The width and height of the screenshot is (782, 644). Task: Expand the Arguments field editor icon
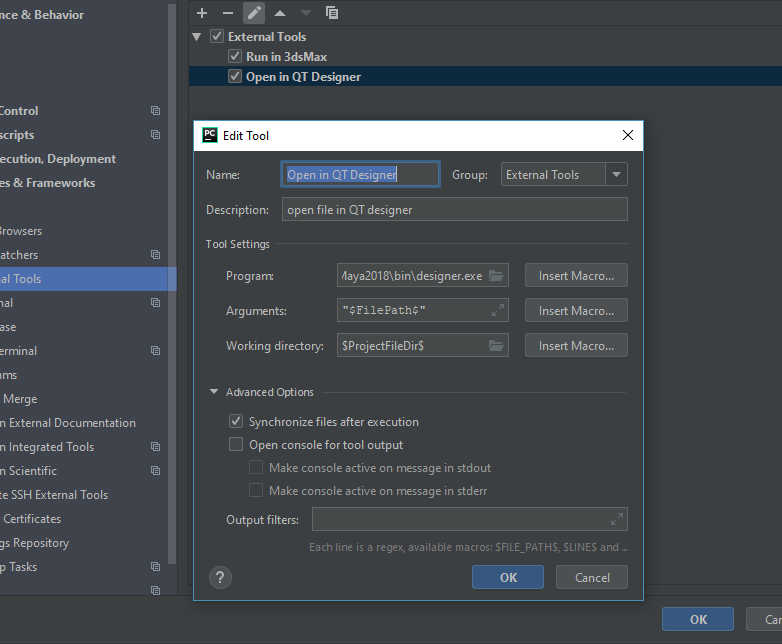click(x=498, y=310)
